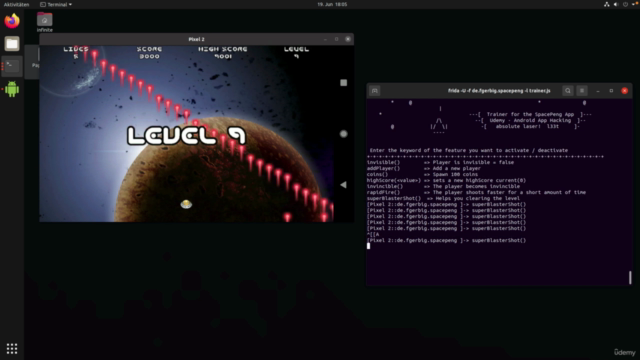Screen dimensions: 640x360
Task: Launch Android Studio from the dock
Action: click(x=12, y=89)
